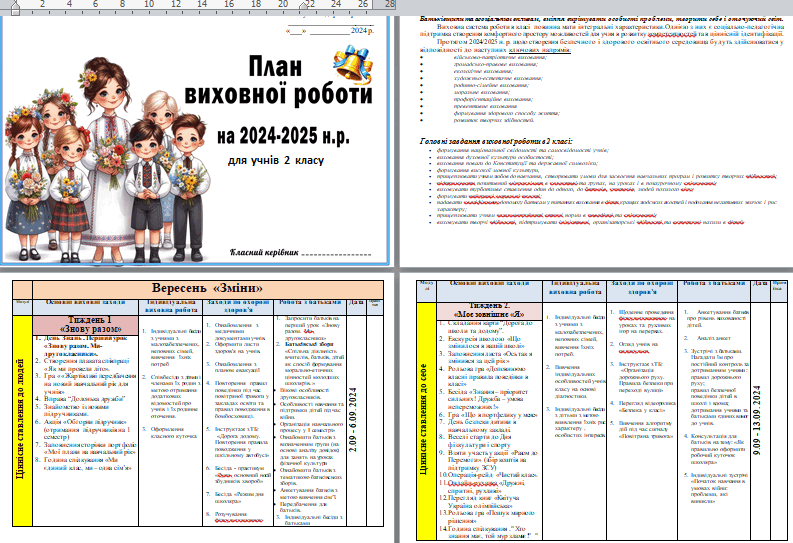Click the item 'Аналіз анкет' in Week 2 table

(714, 338)
